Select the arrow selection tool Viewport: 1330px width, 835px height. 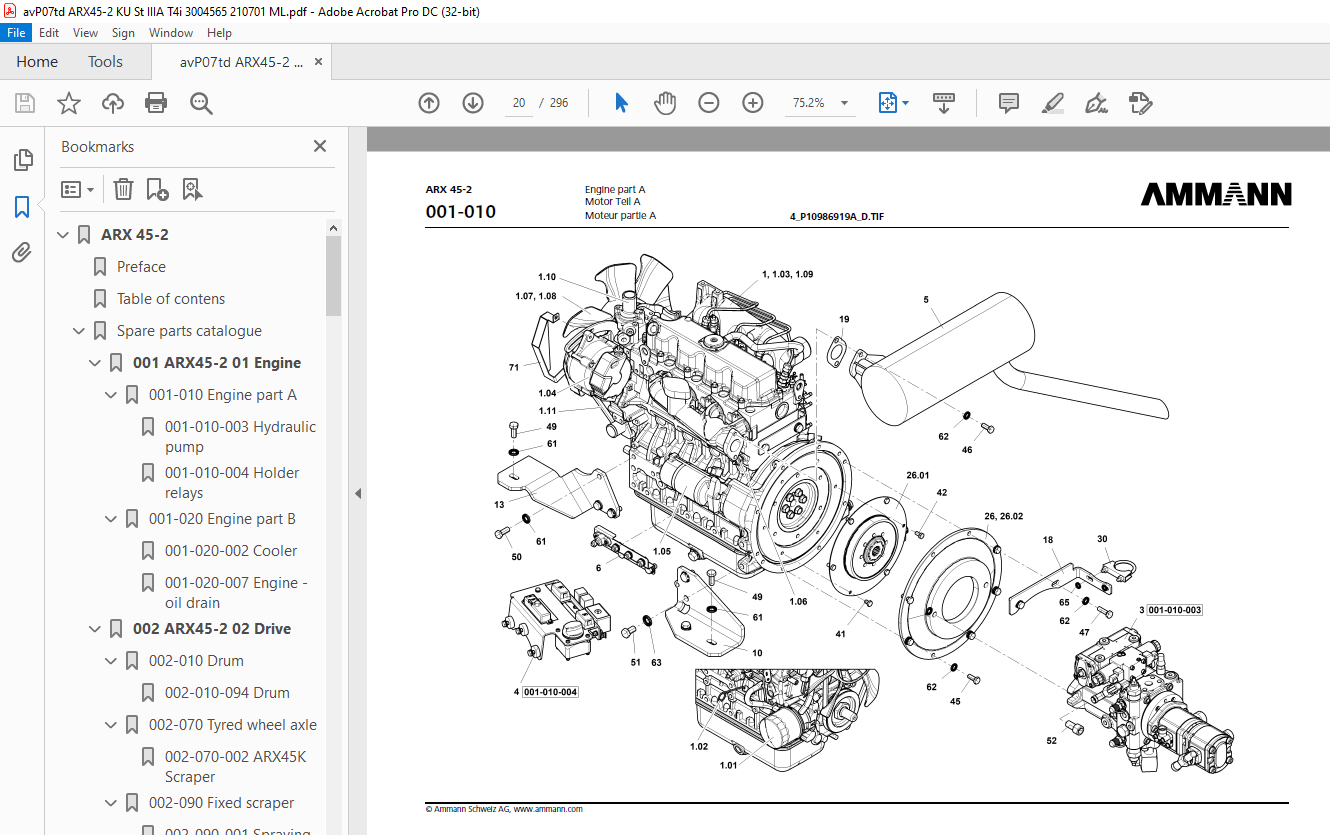coord(621,103)
